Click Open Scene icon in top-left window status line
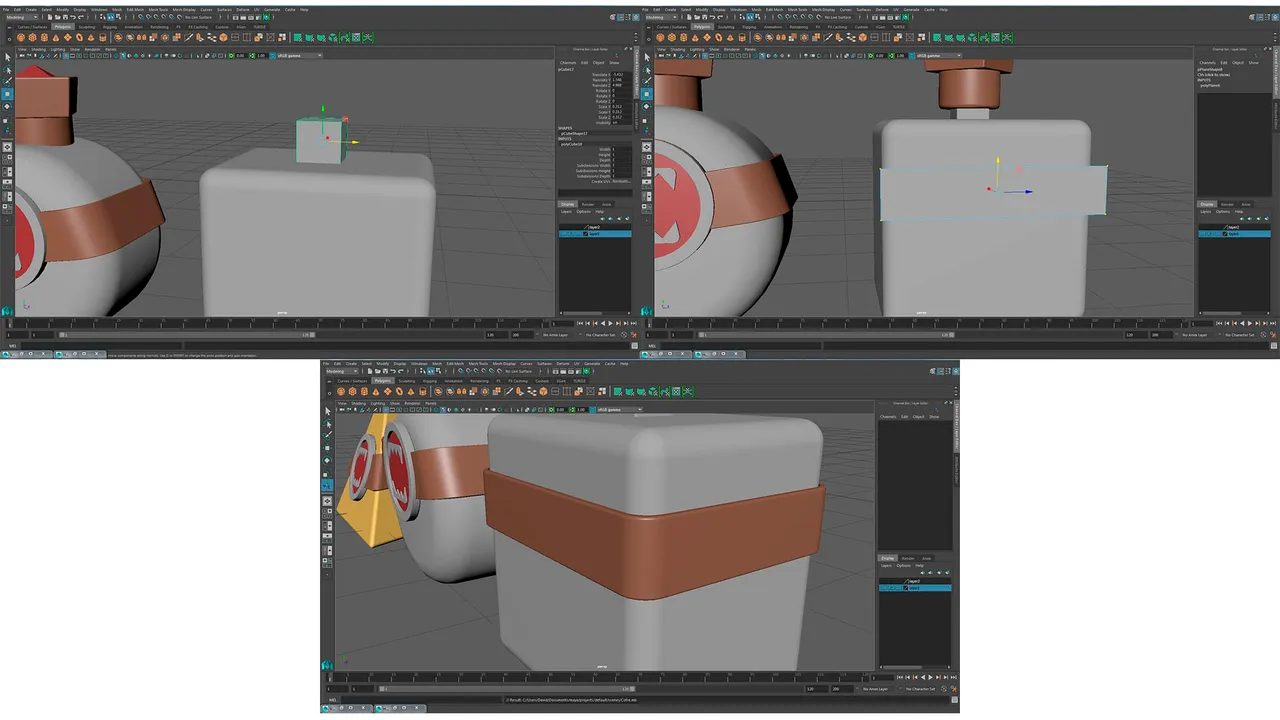The width and height of the screenshot is (1280, 720). [x=58, y=17]
